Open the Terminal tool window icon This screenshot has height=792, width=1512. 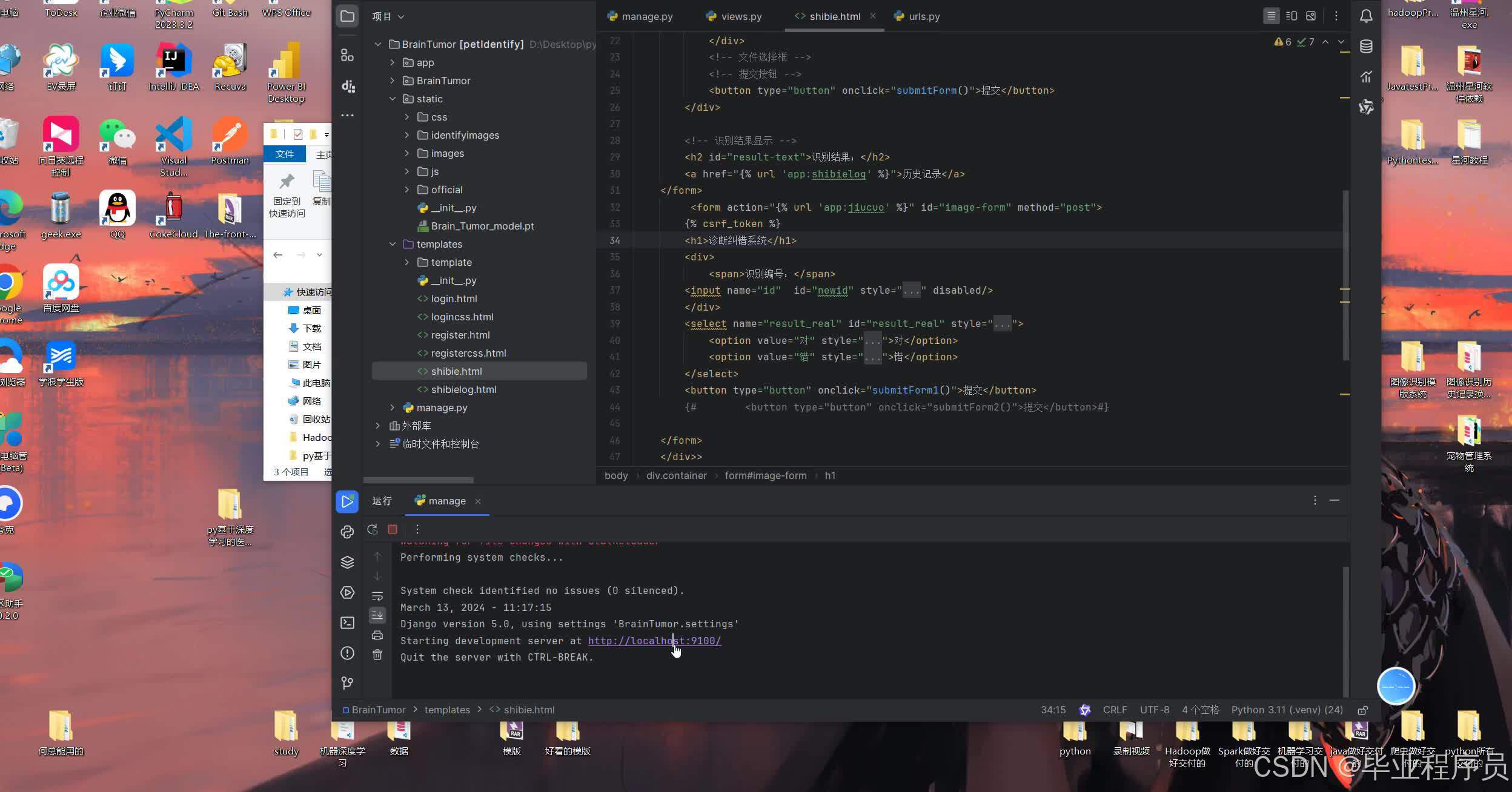click(347, 622)
